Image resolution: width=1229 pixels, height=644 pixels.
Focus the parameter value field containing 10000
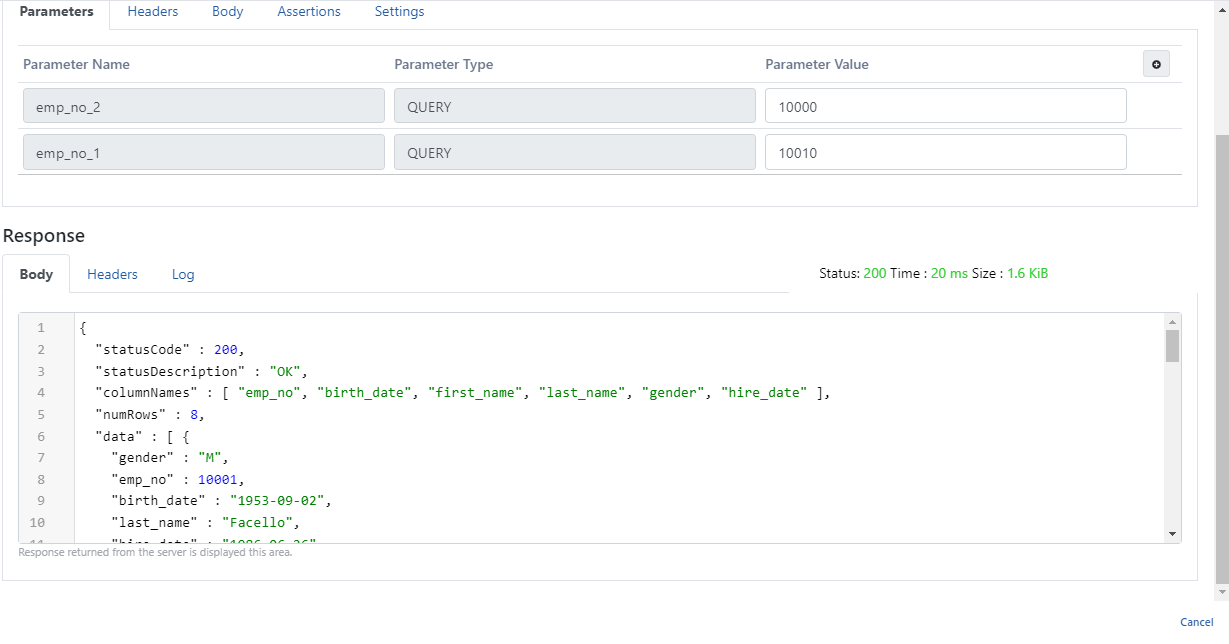(945, 106)
